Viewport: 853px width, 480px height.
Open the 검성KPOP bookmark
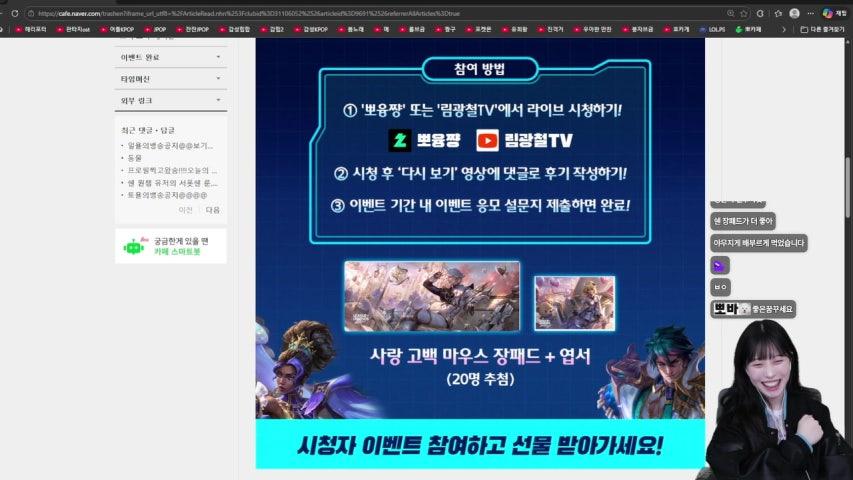(311, 29)
